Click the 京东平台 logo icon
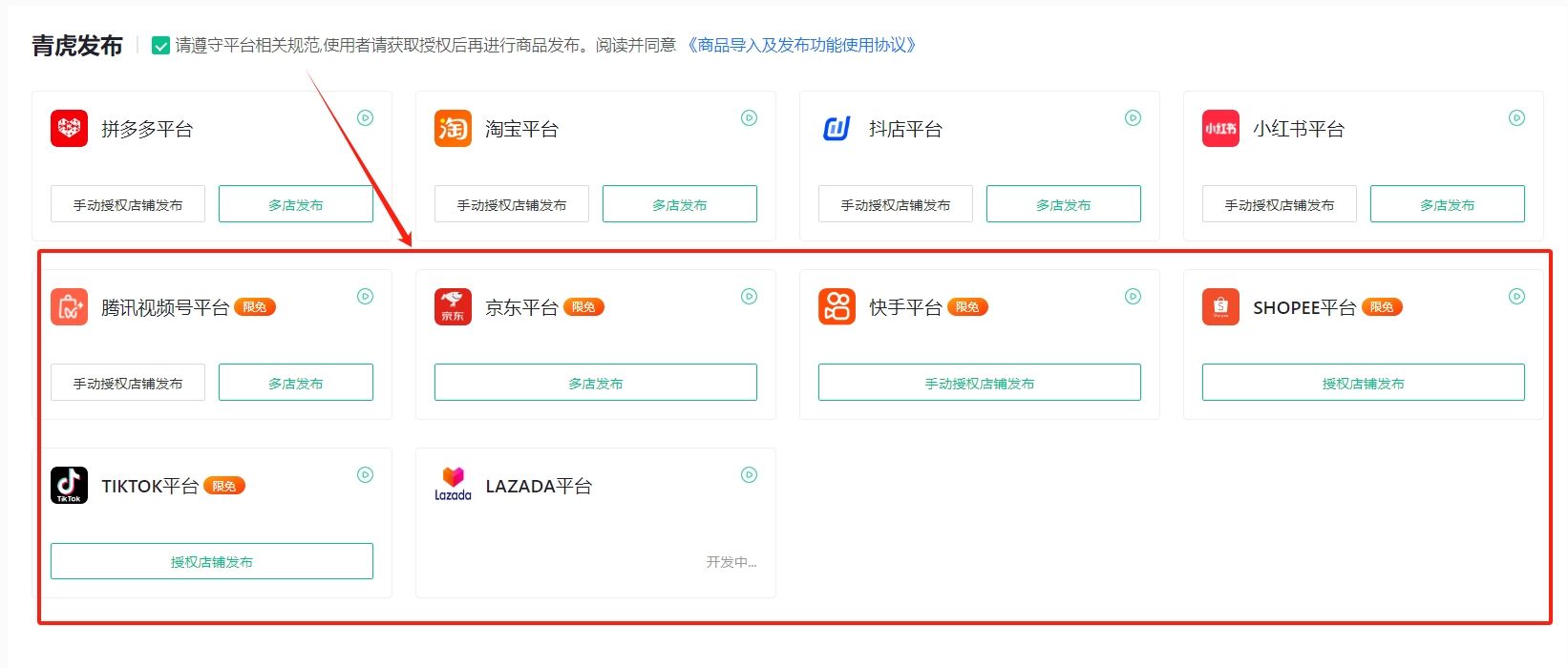This screenshot has width=1568, height=668. click(453, 306)
